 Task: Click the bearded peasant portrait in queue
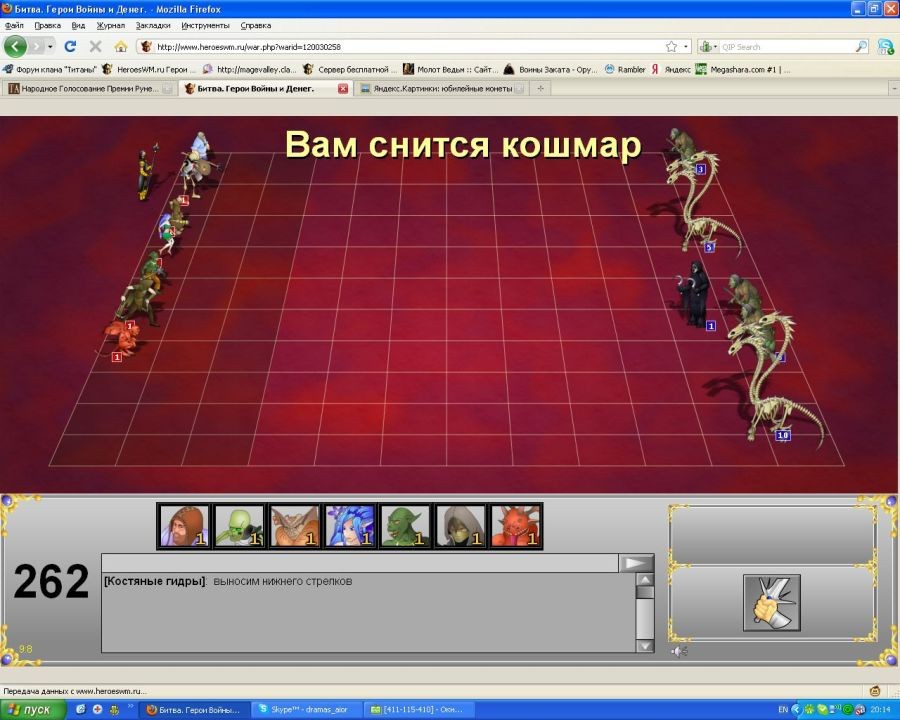185,526
